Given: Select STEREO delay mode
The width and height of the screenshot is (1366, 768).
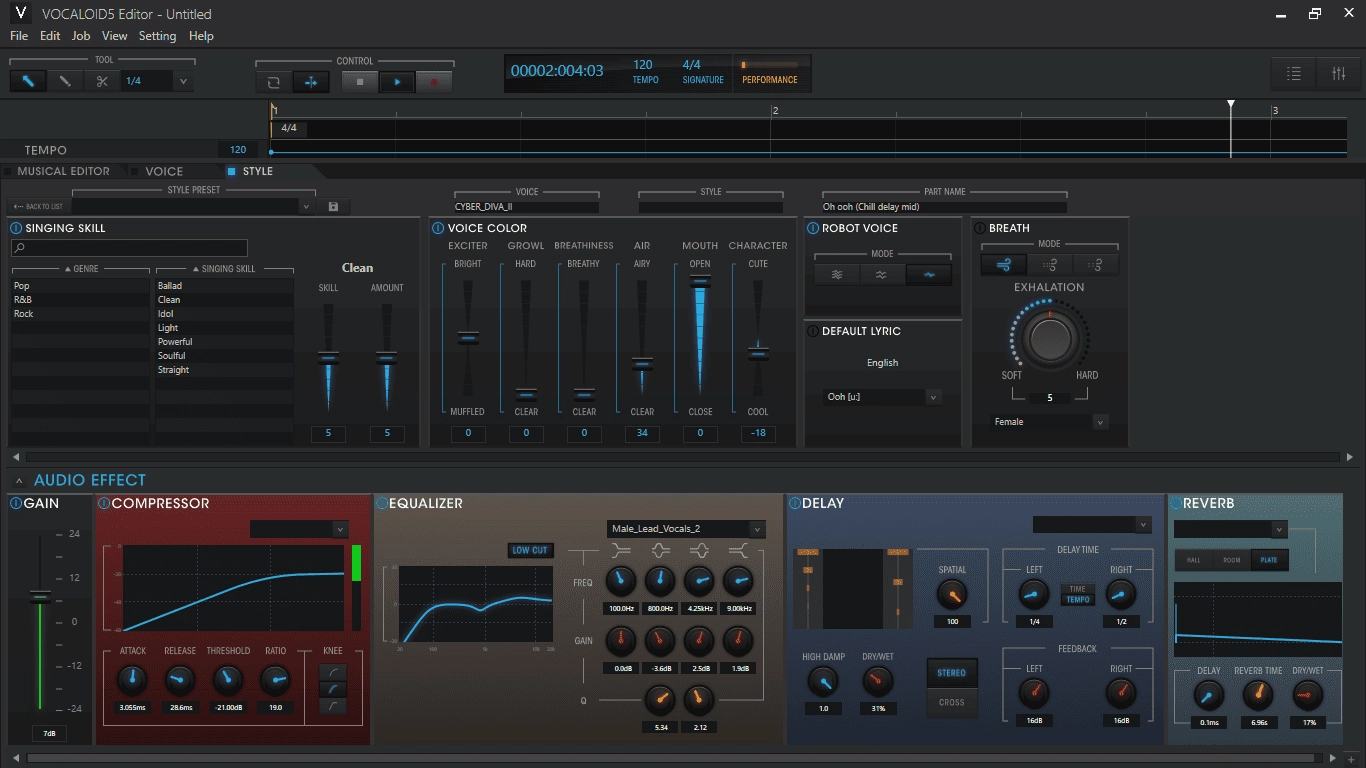Looking at the screenshot, I should tap(952, 673).
